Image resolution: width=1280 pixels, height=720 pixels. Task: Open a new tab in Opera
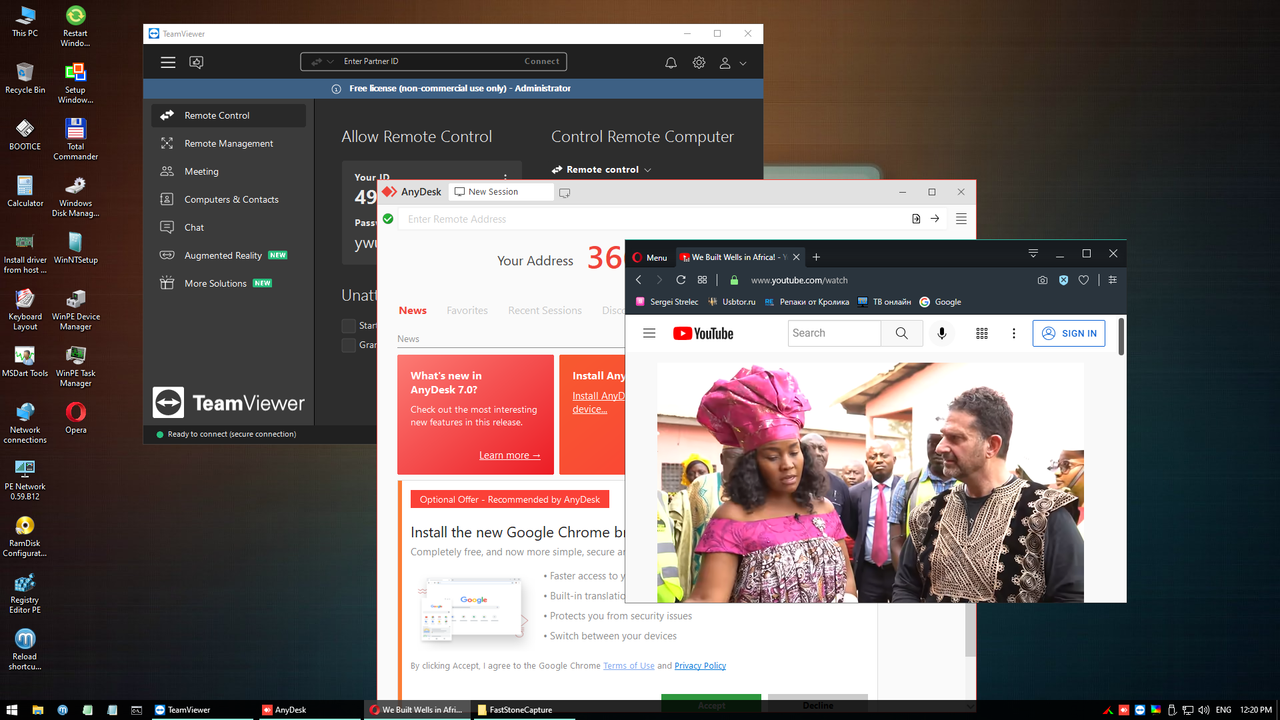(816, 257)
